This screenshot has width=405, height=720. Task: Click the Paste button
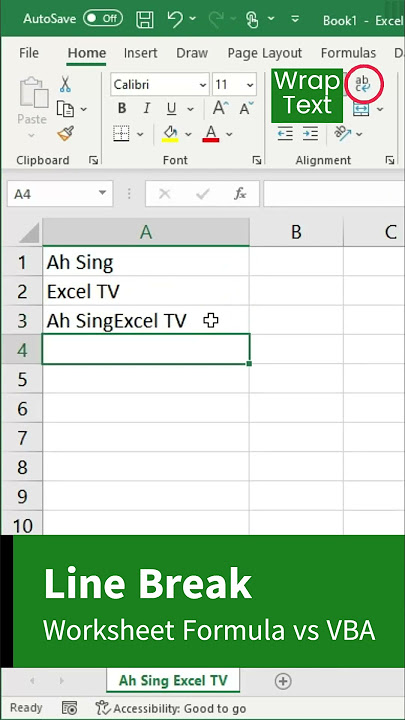coord(32,108)
